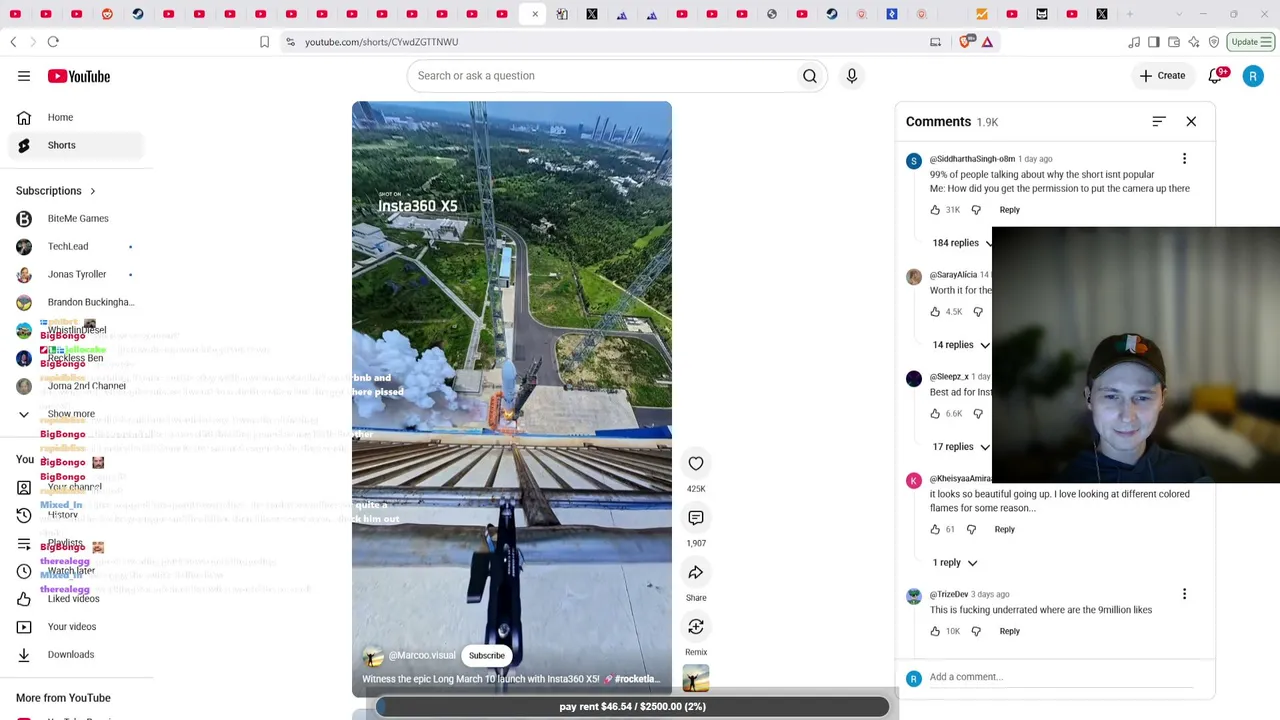
Task: Sort comments with the sort icon
Action: (1159, 121)
